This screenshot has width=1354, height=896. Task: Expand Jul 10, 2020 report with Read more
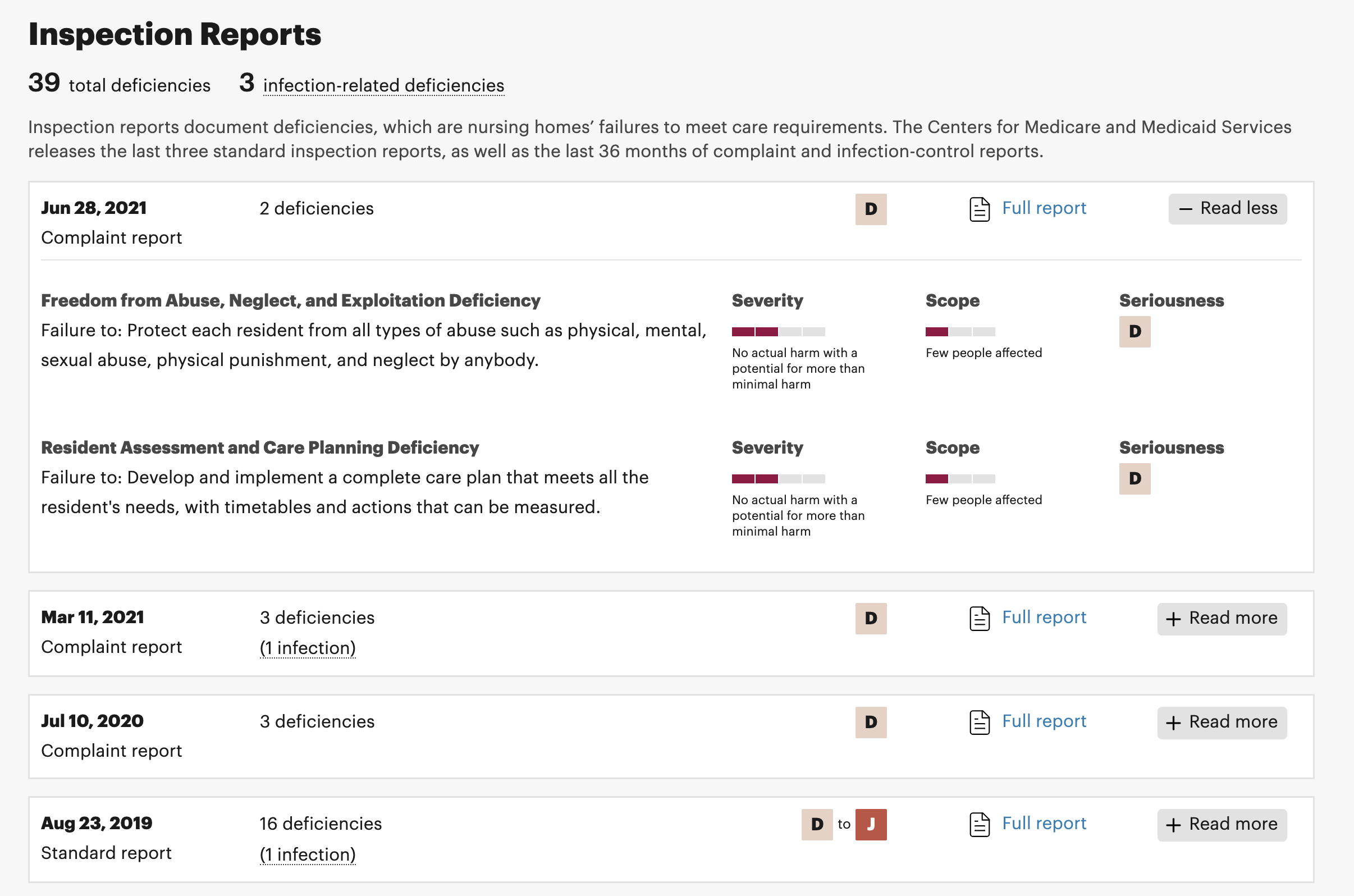tap(1222, 723)
